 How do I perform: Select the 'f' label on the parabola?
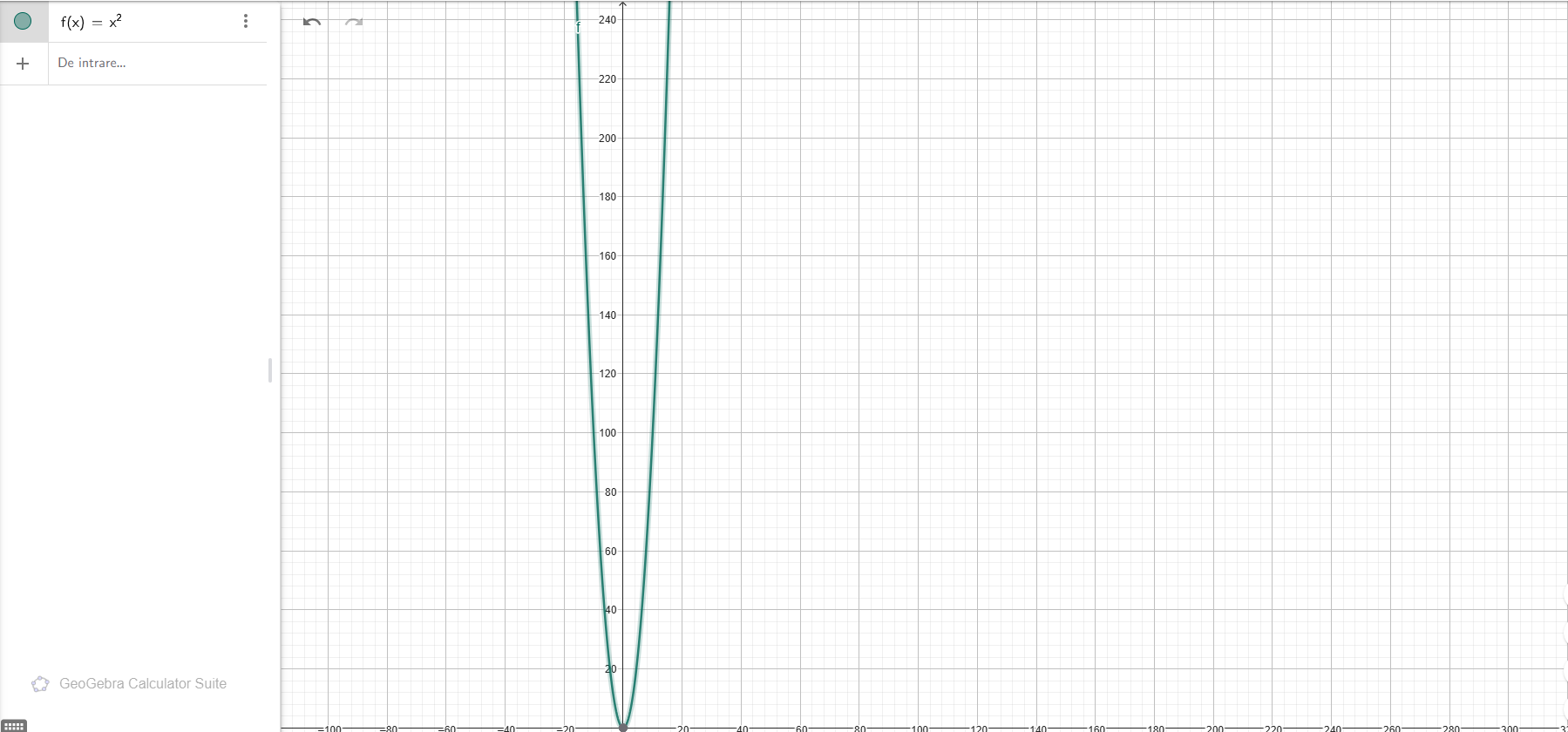pyautogui.click(x=578, y=28)
